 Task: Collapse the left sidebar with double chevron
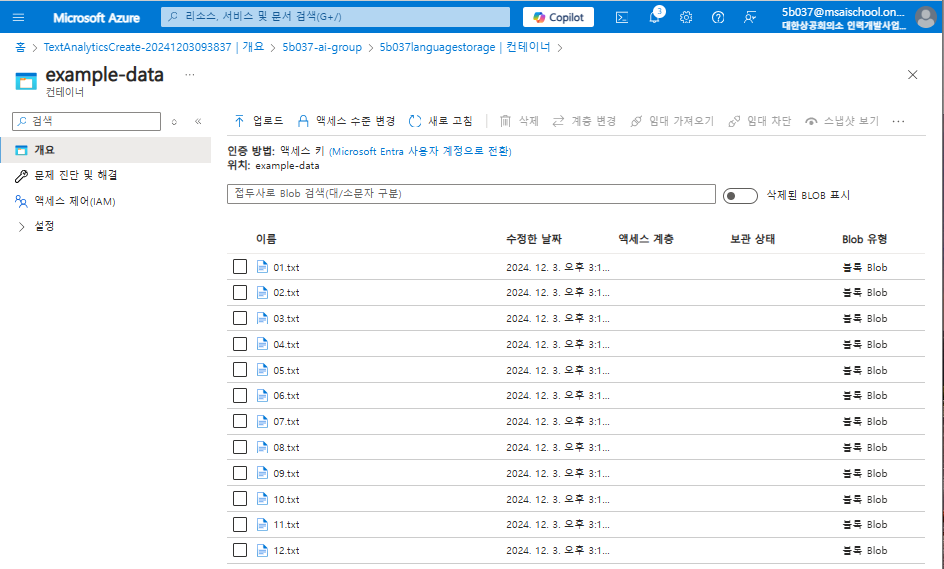point(198,122)
